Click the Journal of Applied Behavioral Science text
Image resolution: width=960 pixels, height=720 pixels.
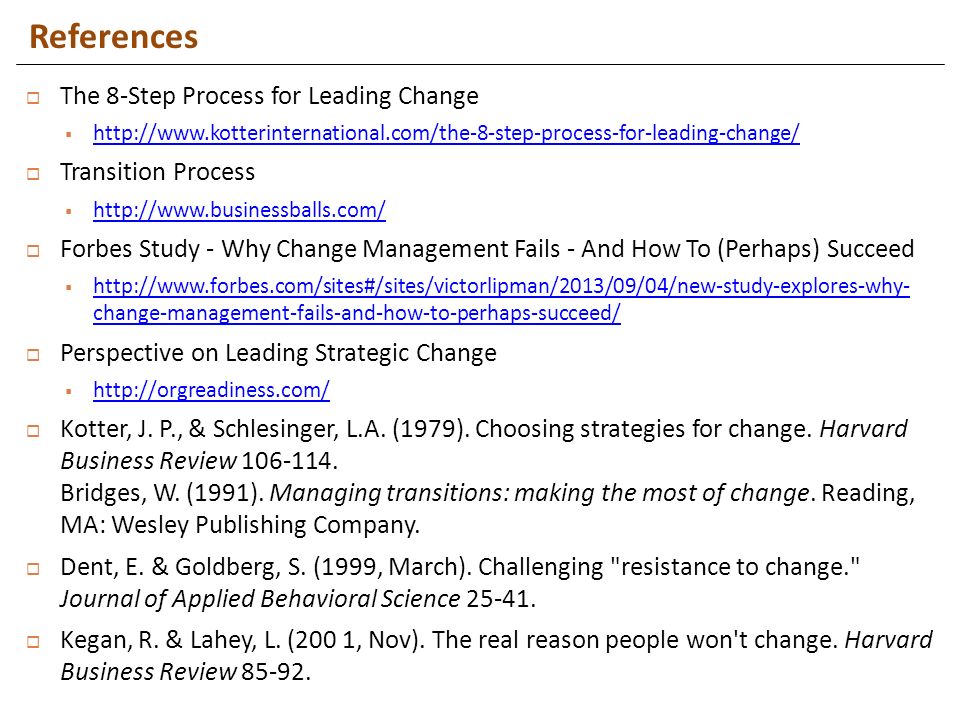[x=260, y=599]
